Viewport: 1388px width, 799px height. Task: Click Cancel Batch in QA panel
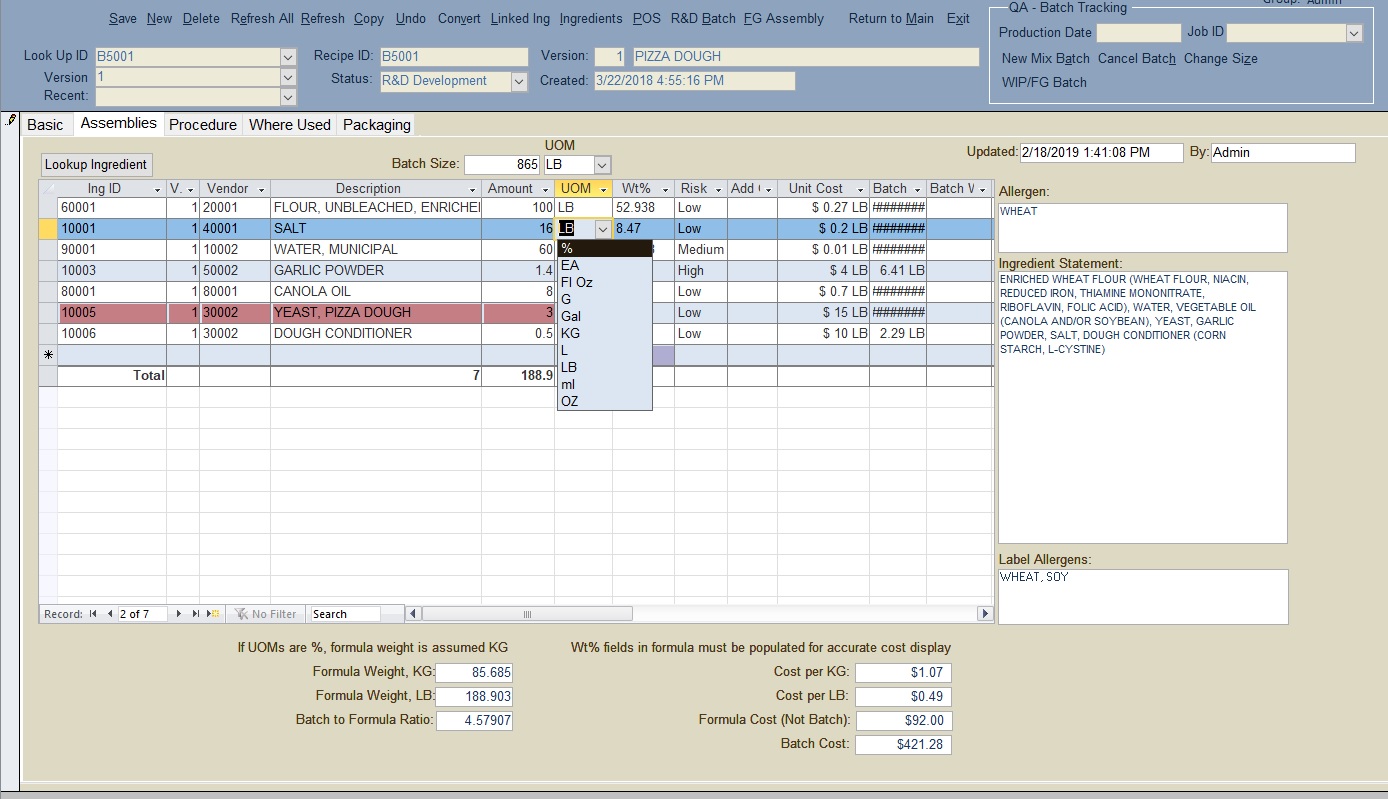(1137, 59)
